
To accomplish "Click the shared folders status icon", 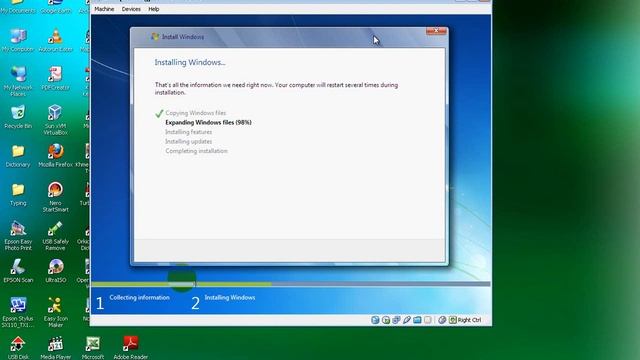I will 417,320.
